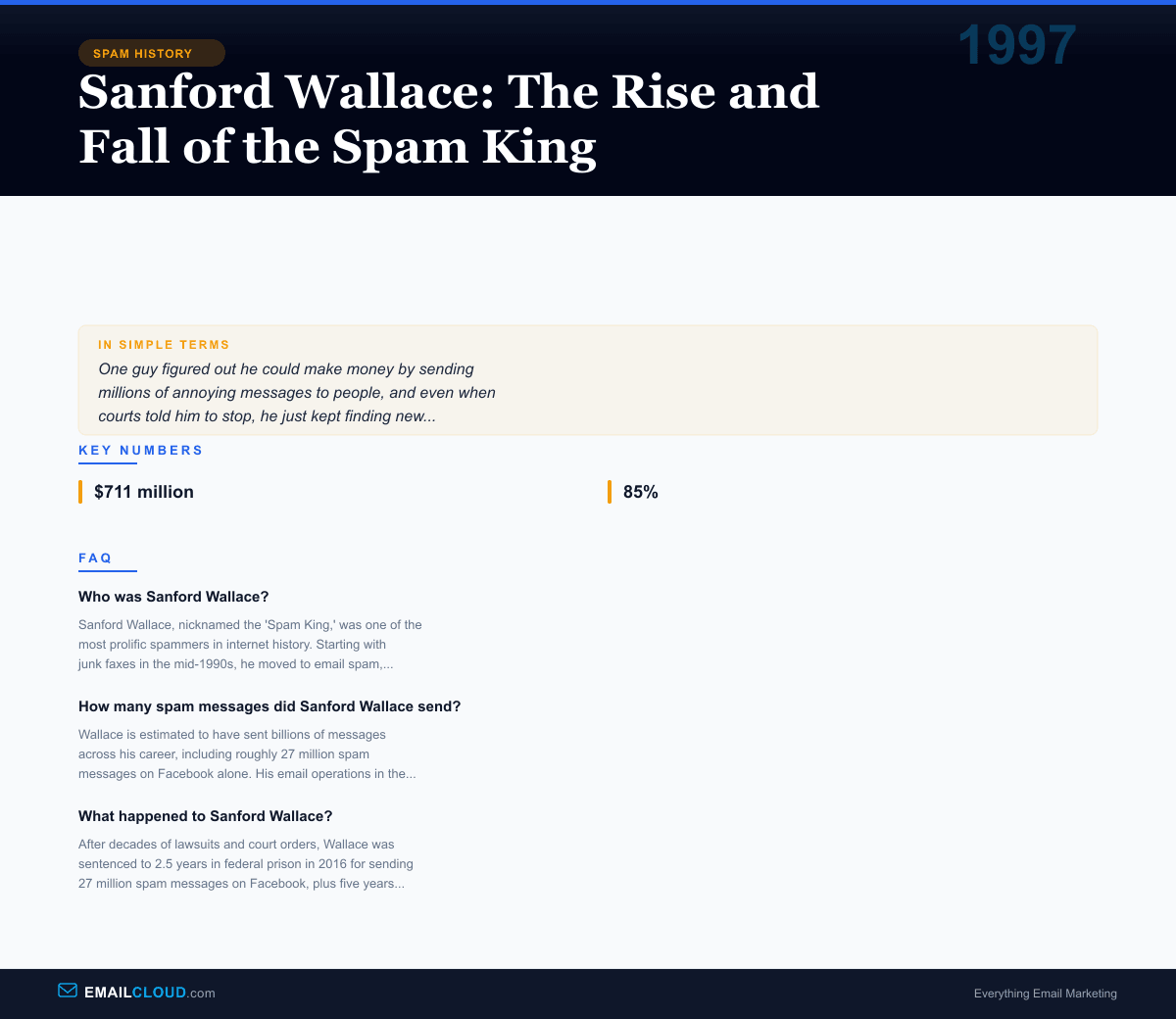The width and height of the screenshot is (1176, 1019).
Task: Click the italic summary paragraph text
Action: (297, 393)
